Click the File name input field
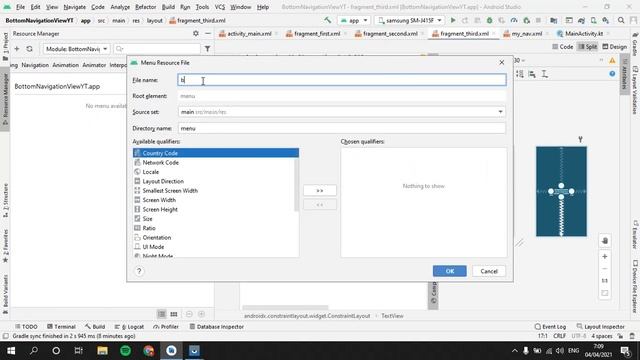640x360 pixels. coord(342,80)
